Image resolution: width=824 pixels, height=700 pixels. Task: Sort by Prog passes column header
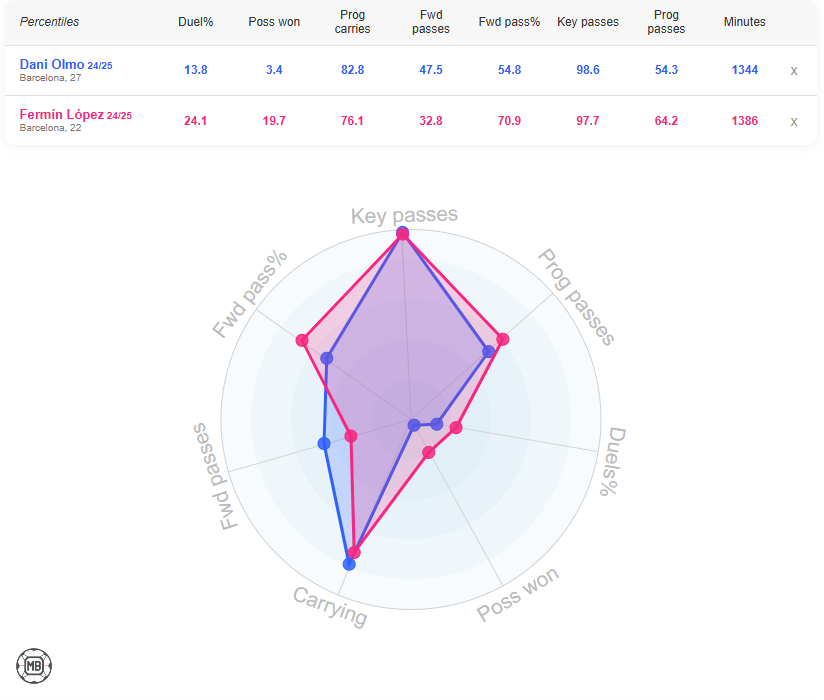coord(666,22)
